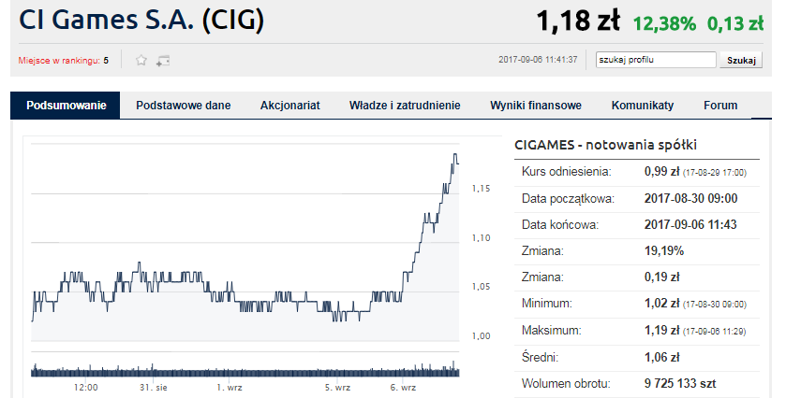Open the Akcjonariat tab
The height and width of the screenshot is (398, 786).
coord(290,105)
